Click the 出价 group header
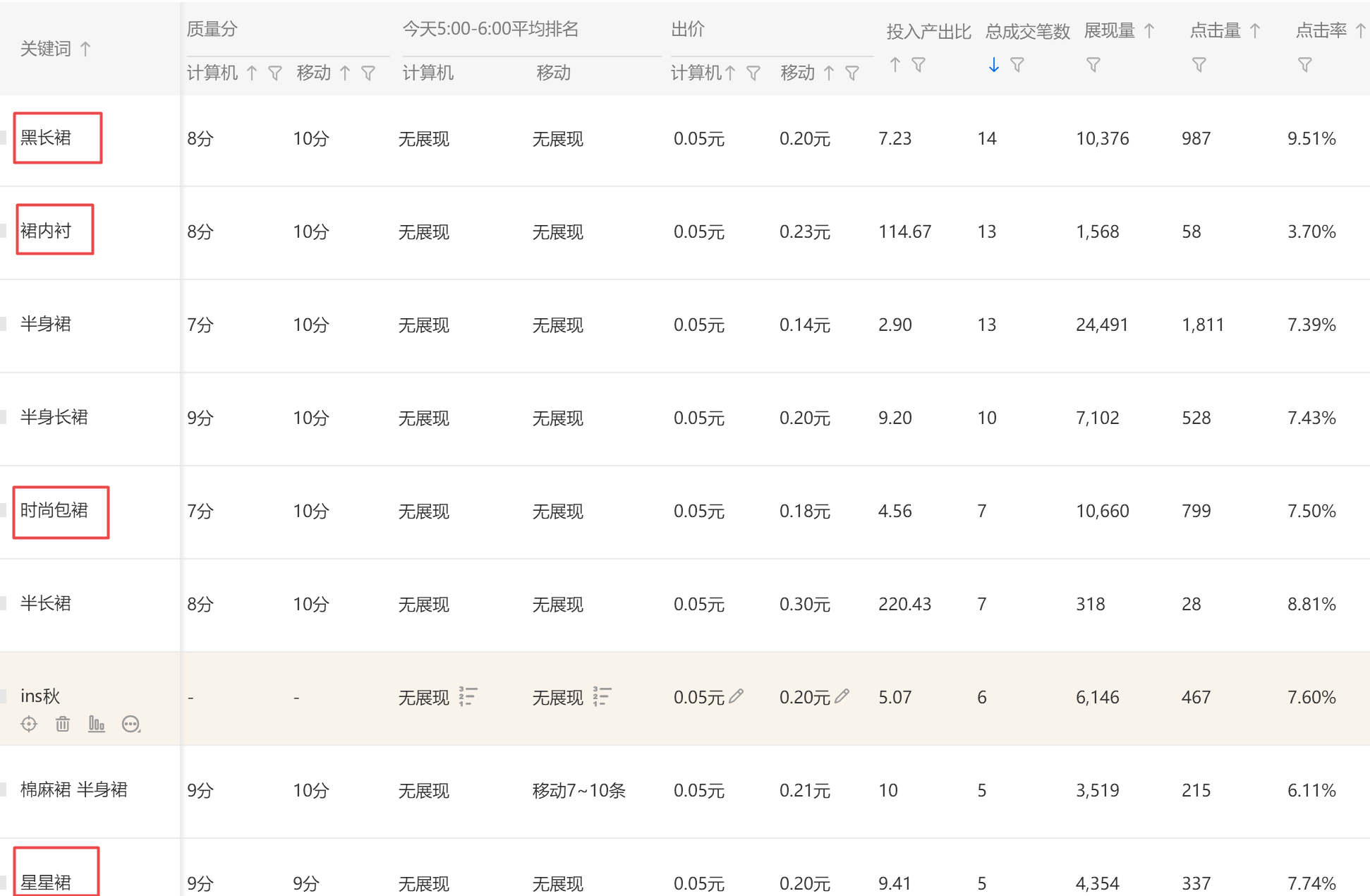The height and width of the screenshot is (896, 1370). pyautogui.click(x=688, y=29)
